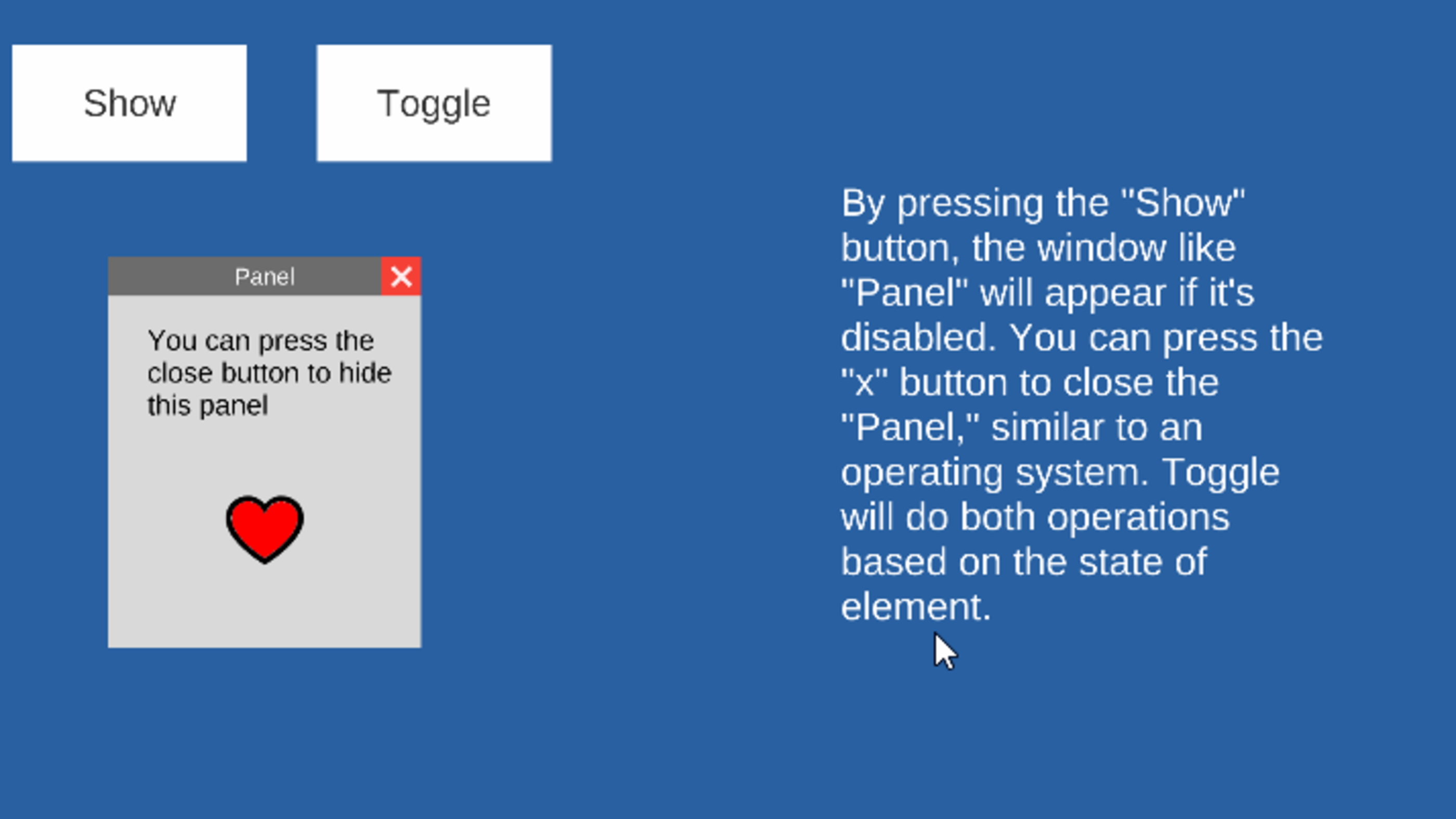This screenshot has height=819, width=1456.
Task: Click the word "element." ending the description
Action: (916, 606)
